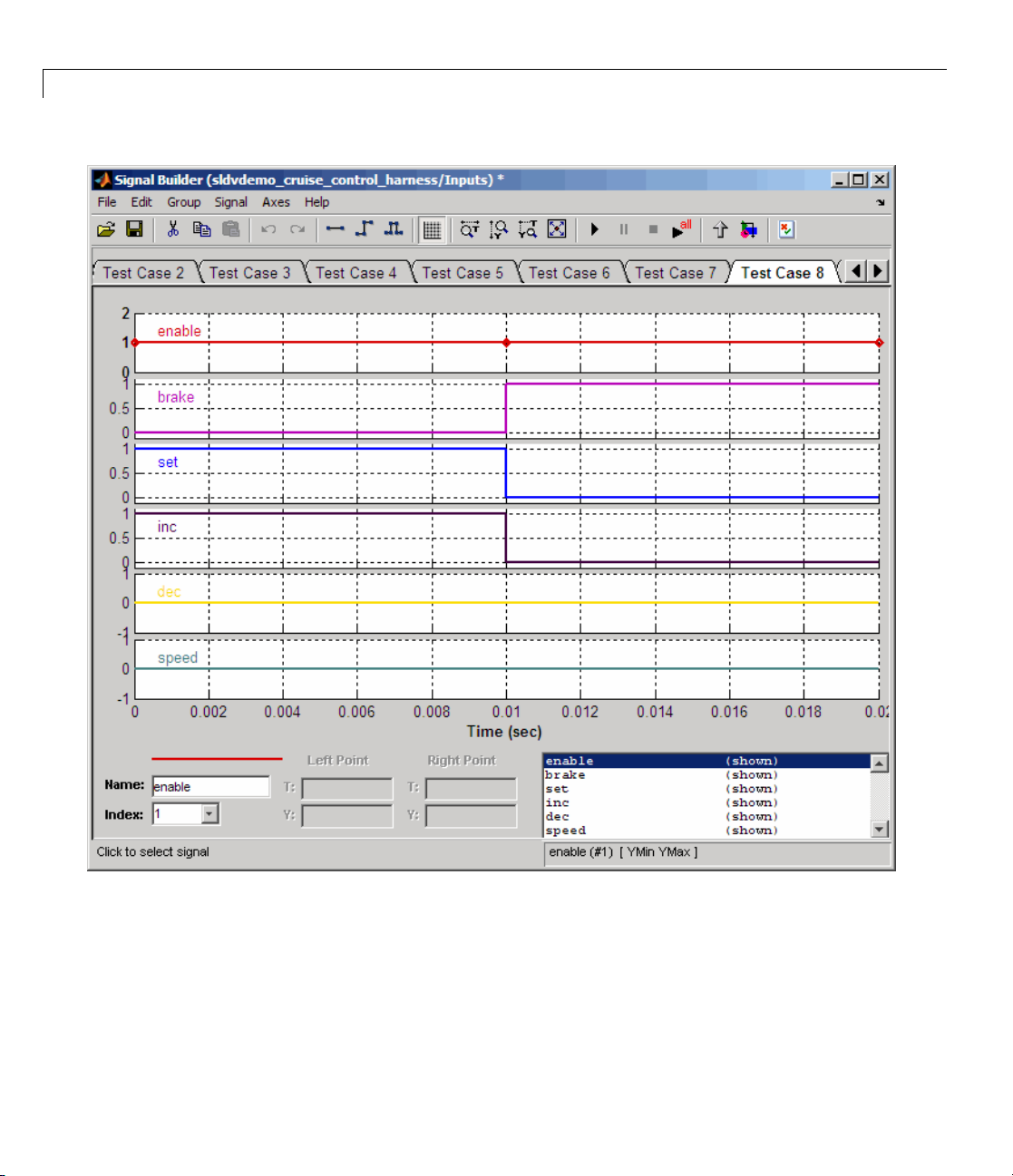Add a constant signal via toolbar icon
The width and height of the screenshot is (1013, 1176).
point(336,229)
